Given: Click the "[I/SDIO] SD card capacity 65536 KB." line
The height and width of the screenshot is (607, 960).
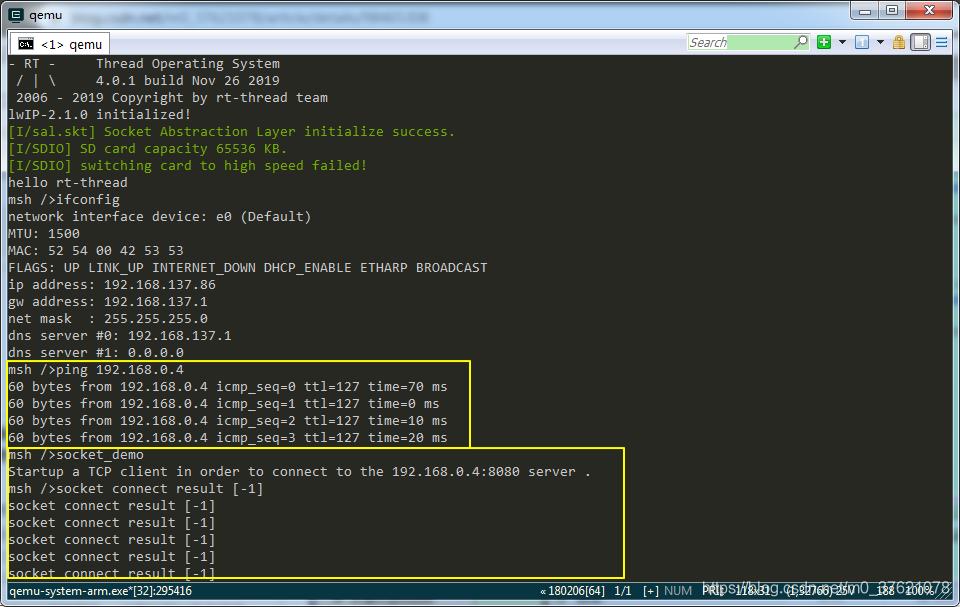Looking at the screenshot, I should (147, 149).
